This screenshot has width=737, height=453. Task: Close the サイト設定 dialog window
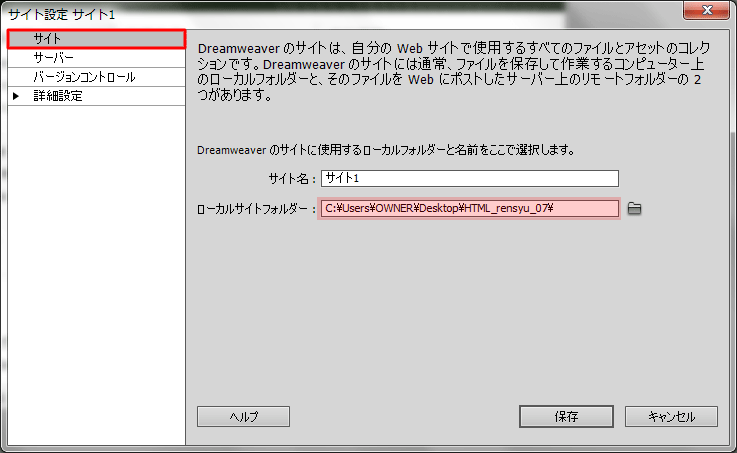pos(706,10)
